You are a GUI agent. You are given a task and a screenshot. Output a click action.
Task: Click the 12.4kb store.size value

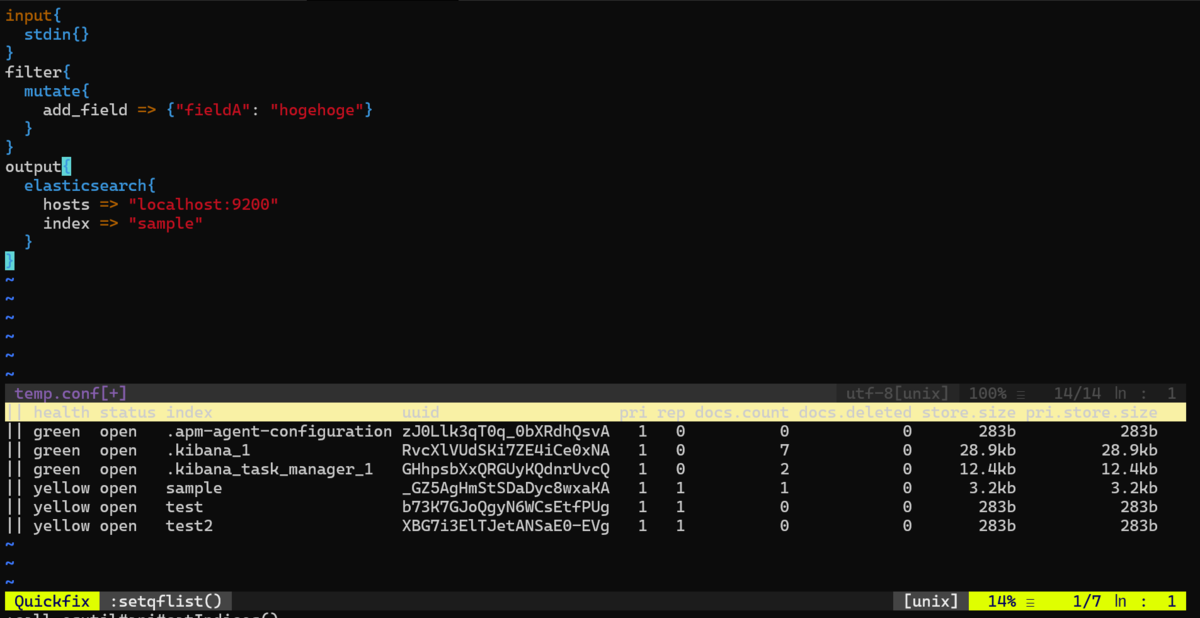tap(988, 469)
